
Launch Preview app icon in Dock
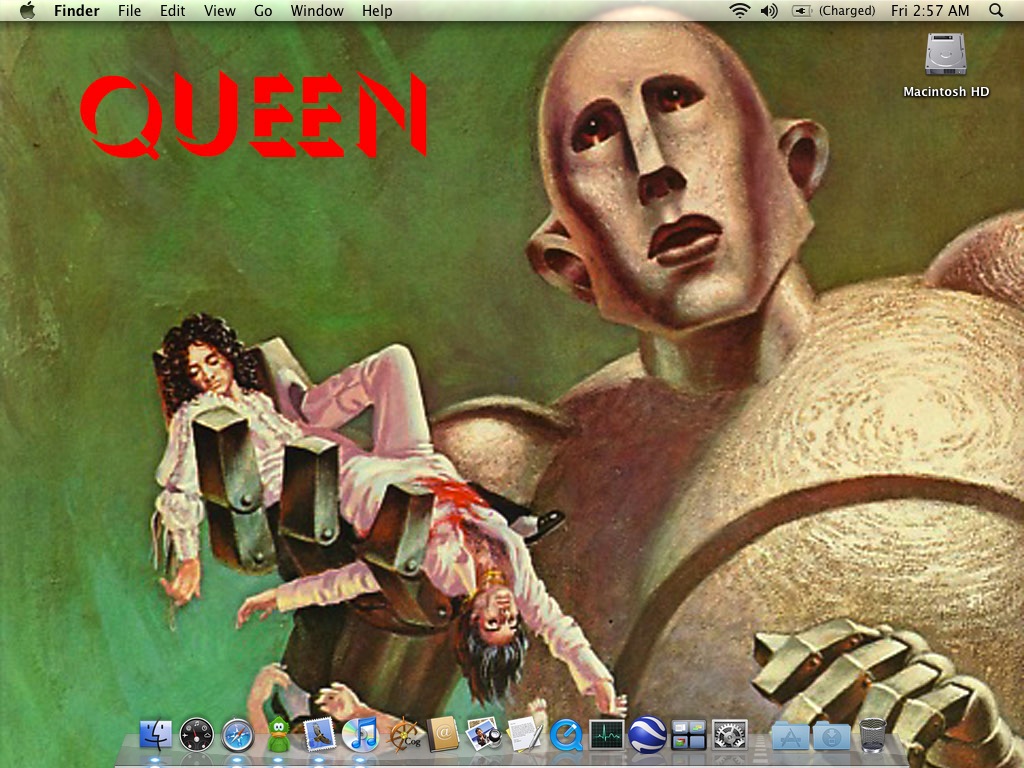pos(484,735)
